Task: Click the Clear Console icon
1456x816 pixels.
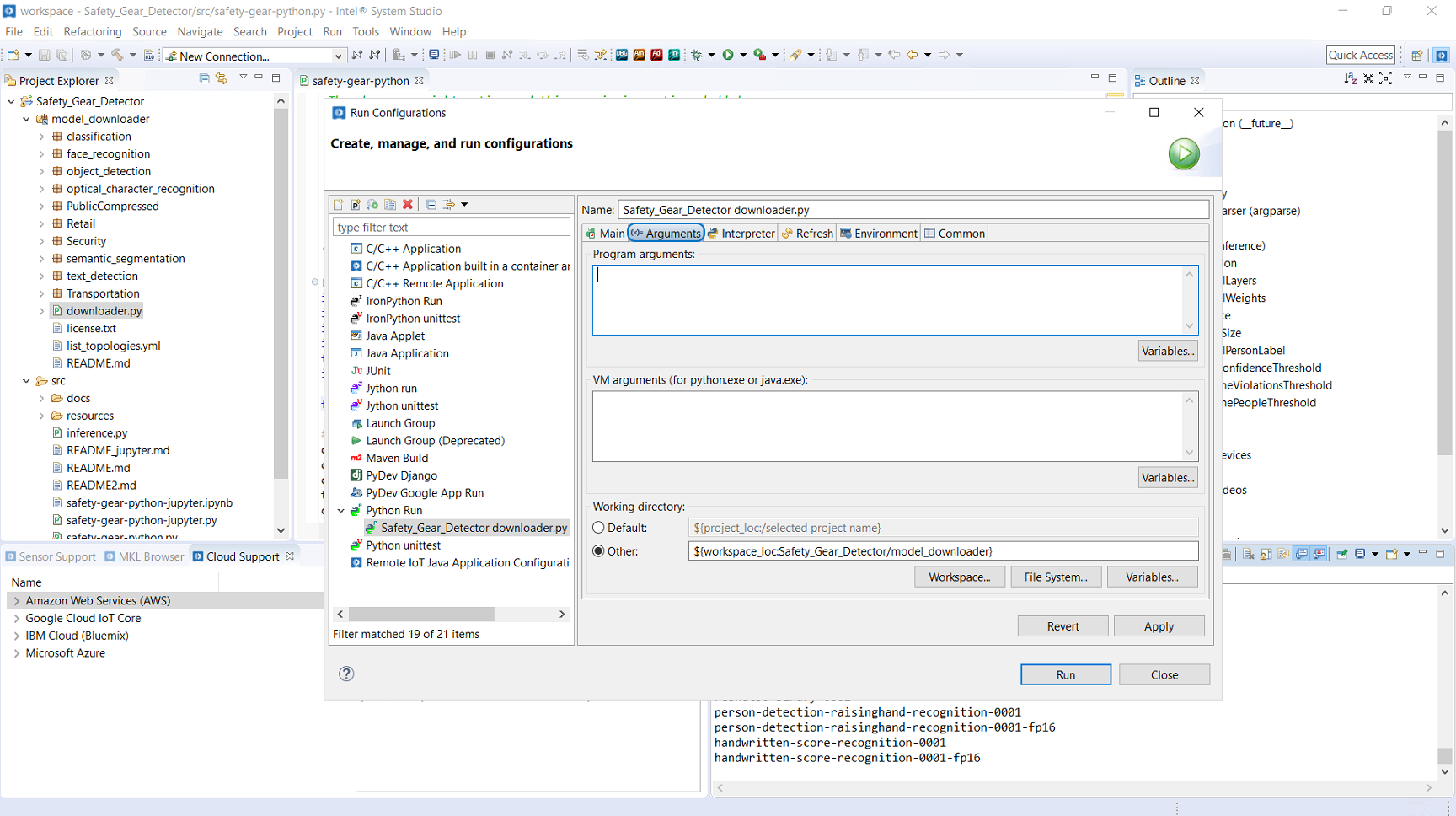Action: (1249, 554)
